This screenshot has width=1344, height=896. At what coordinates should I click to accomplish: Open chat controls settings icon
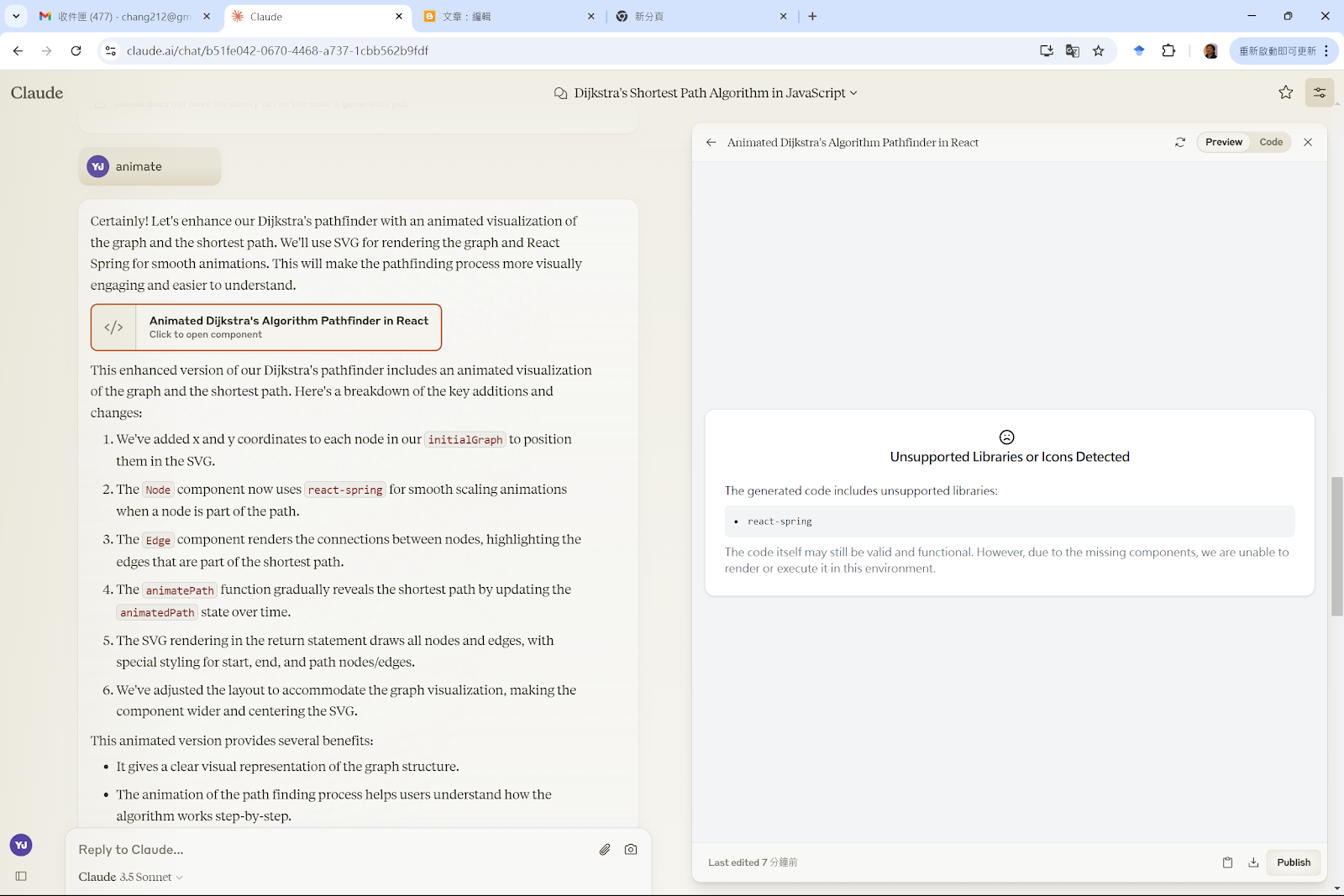(1320, 92)
